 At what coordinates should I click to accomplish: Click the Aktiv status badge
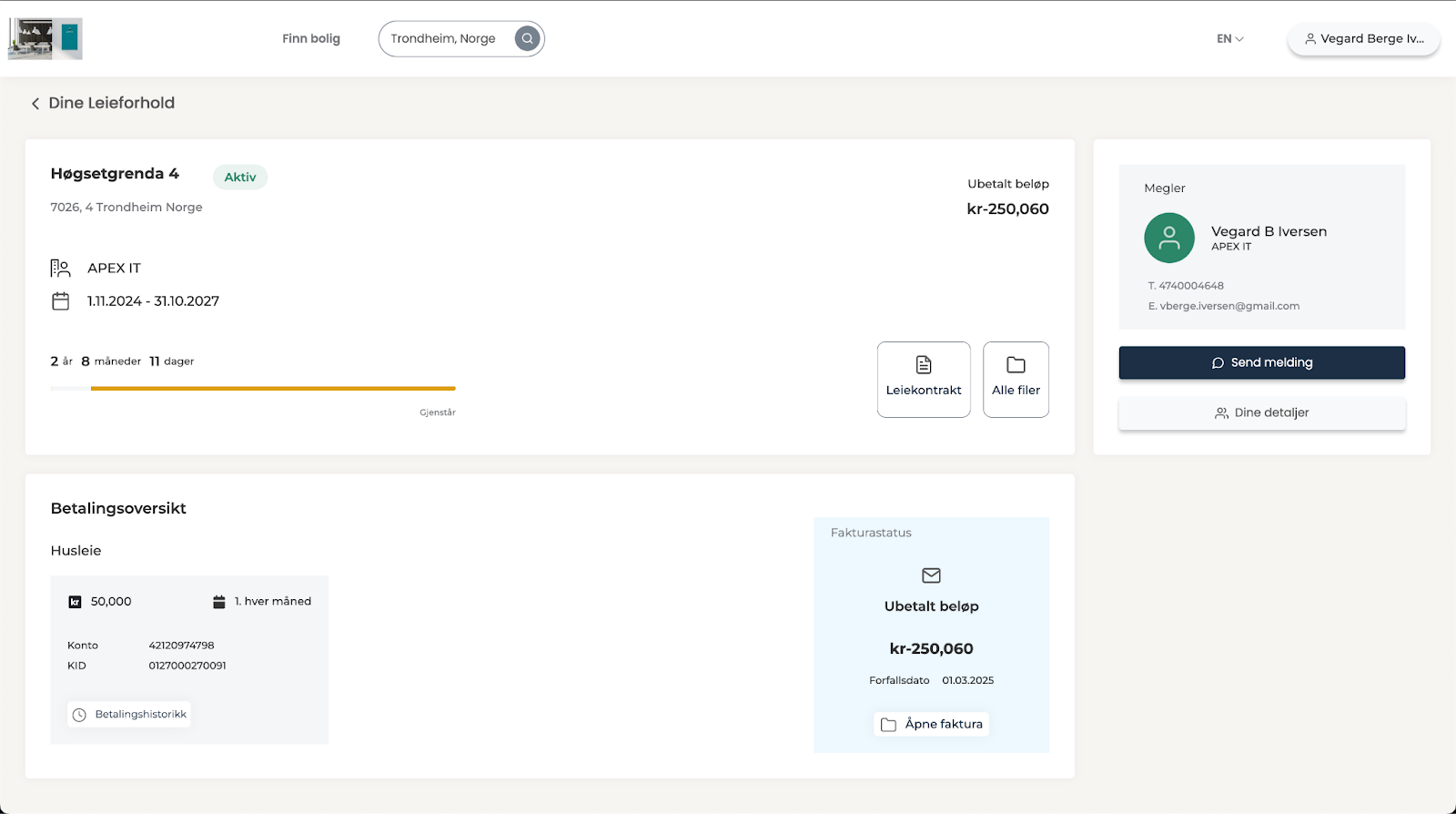[x=240, y=178]
